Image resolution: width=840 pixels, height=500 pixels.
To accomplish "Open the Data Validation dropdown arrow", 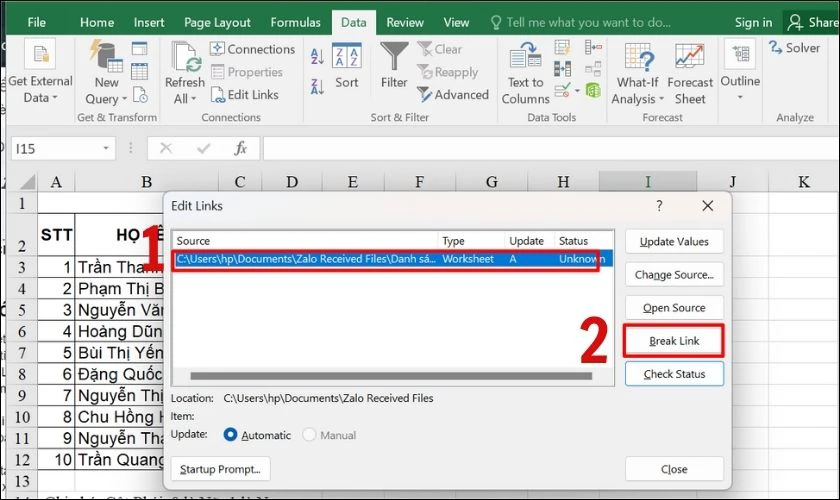I will click(577, 91).
